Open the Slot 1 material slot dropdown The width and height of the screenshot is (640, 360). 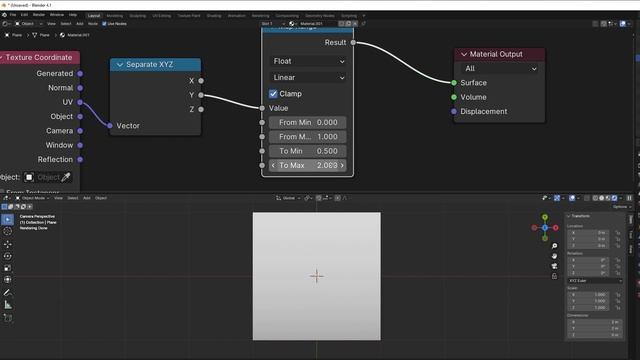click(272, 24)
